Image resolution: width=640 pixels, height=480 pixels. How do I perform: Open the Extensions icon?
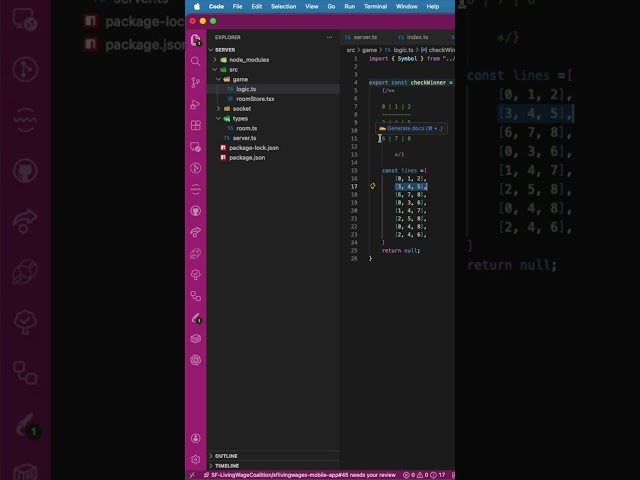[196, 125]
